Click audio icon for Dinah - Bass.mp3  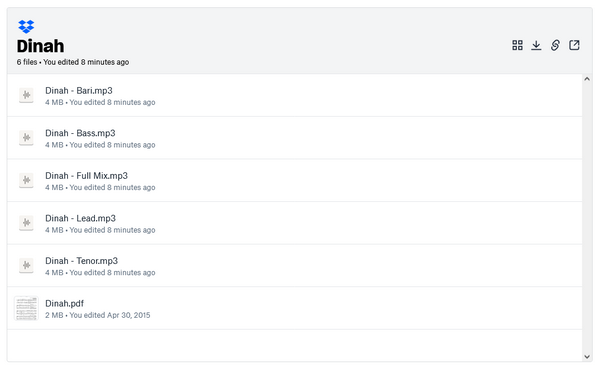26,137
